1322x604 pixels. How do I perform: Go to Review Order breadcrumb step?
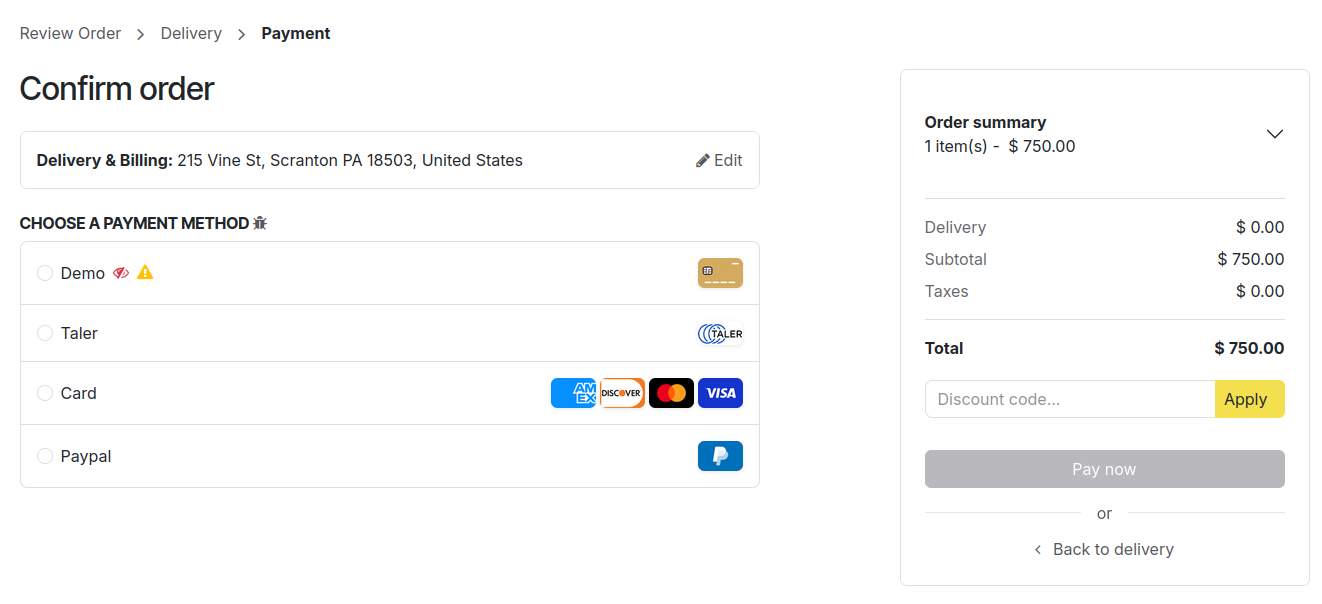click(x=70, y=33)
